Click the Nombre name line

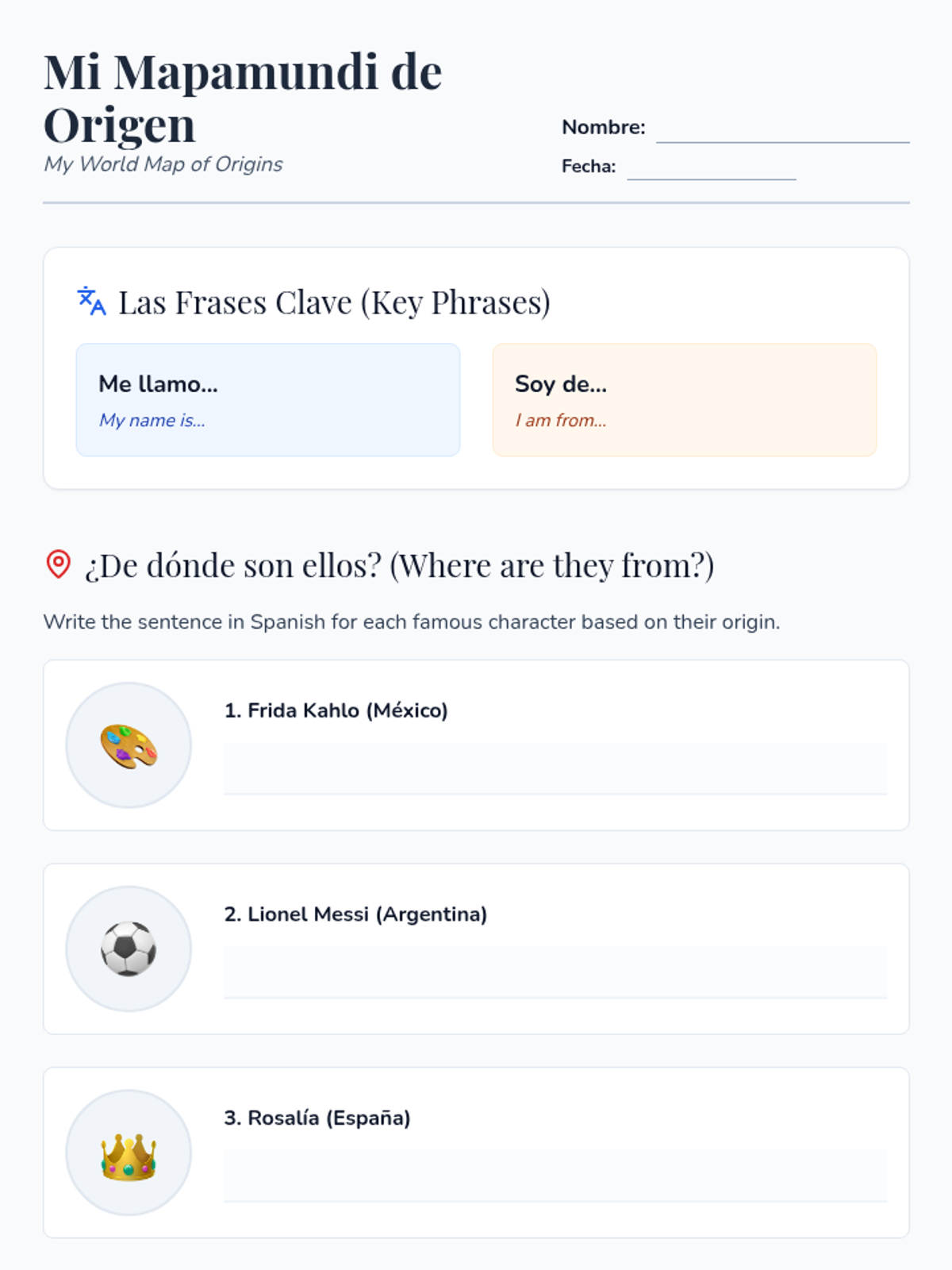[782, 130]
